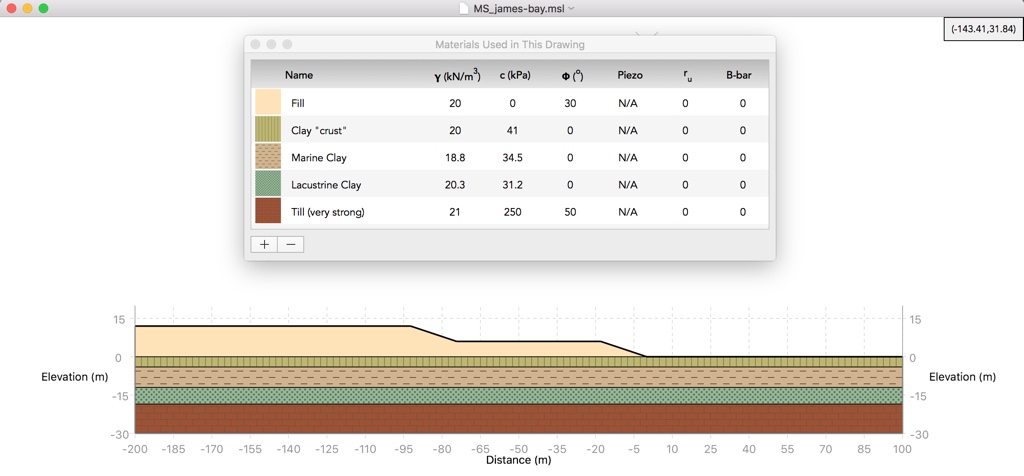
Task: Click the Marine Clay layer in the drawing
Action: tap(519, 377)
